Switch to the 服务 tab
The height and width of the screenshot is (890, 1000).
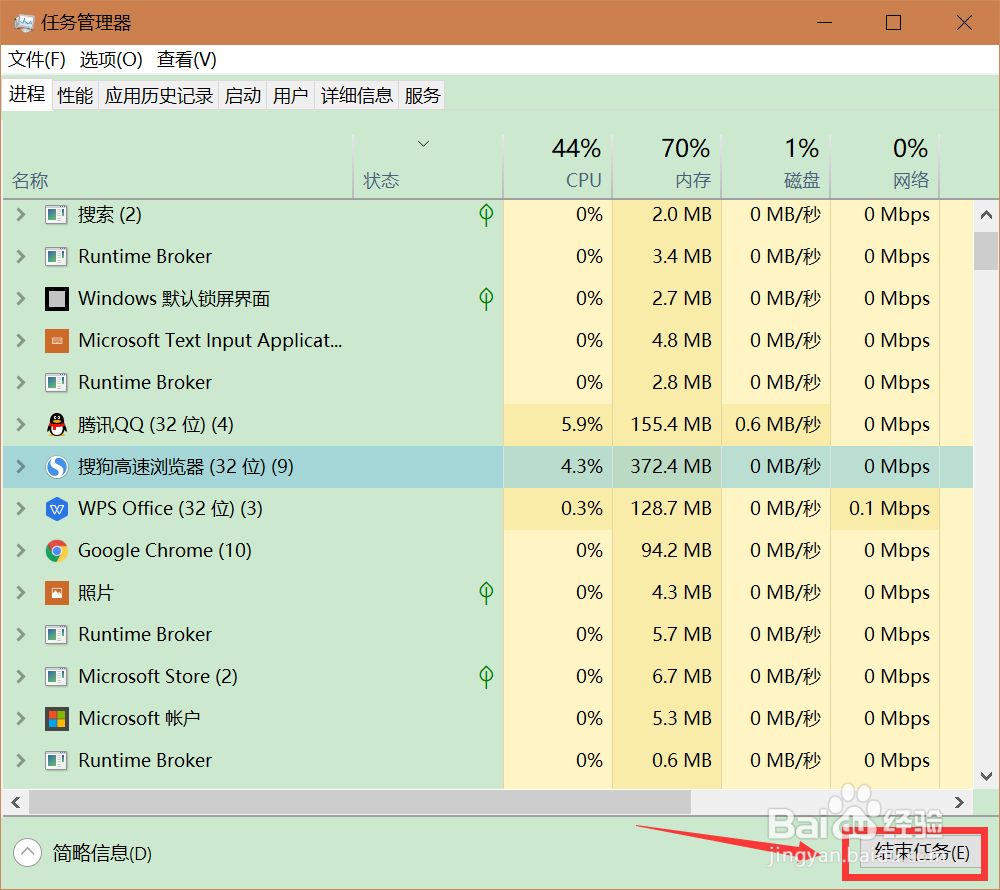pos(422,96)
